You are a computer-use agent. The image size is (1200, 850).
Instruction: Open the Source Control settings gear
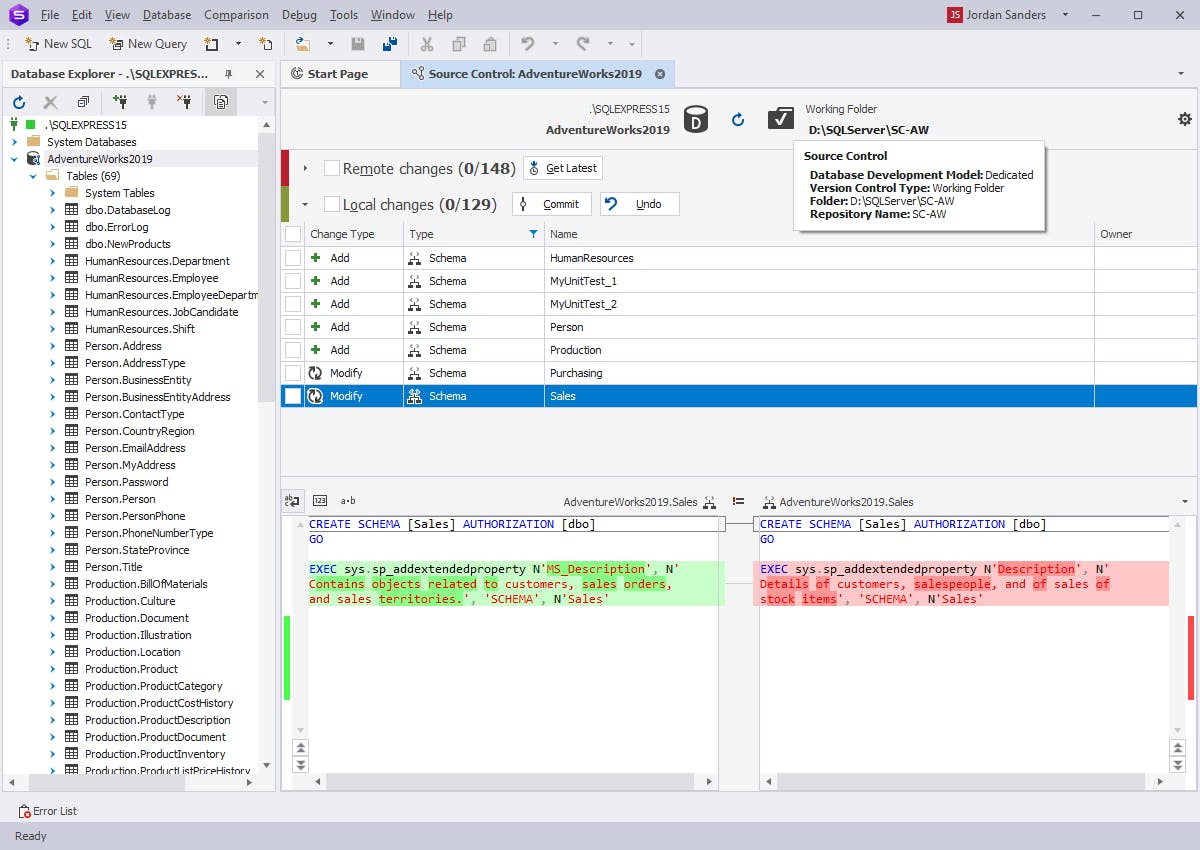(1184, 118)
